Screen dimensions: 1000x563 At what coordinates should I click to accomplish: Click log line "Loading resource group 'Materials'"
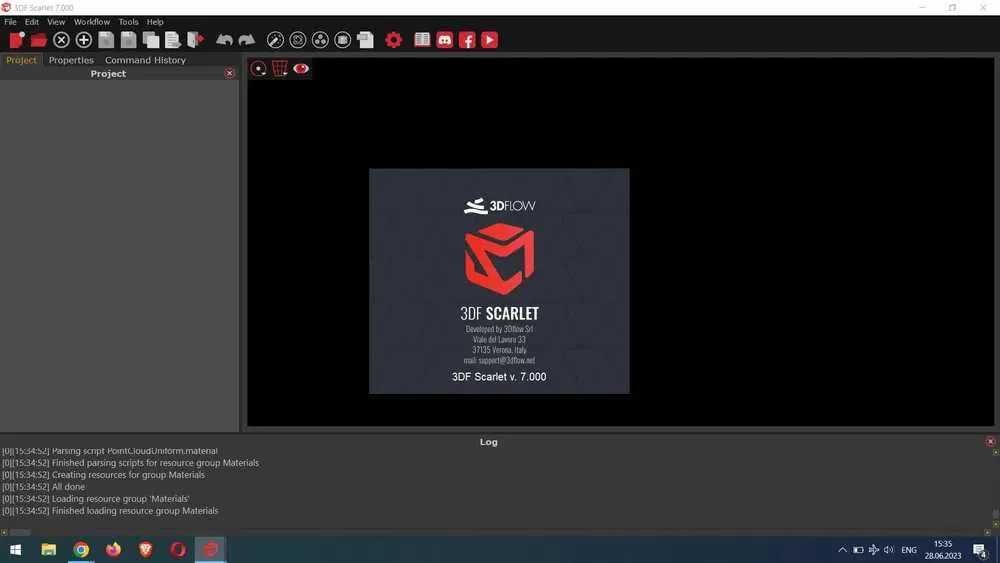[x=96, y=499]
